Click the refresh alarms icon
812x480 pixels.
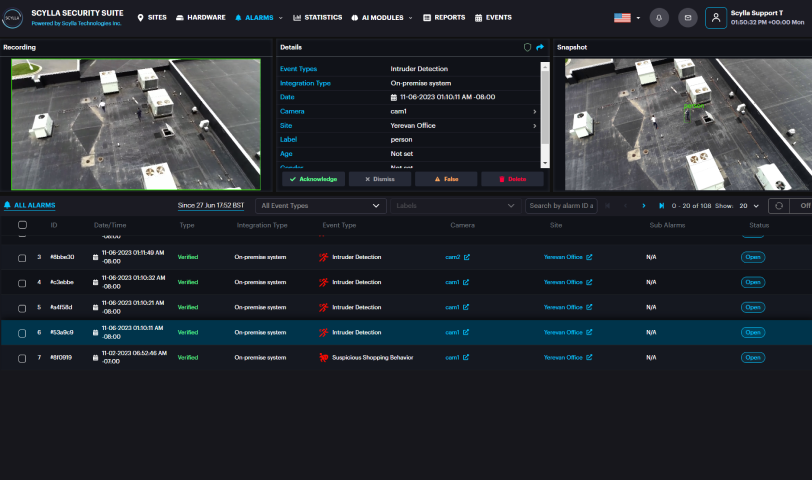point(779,206)
